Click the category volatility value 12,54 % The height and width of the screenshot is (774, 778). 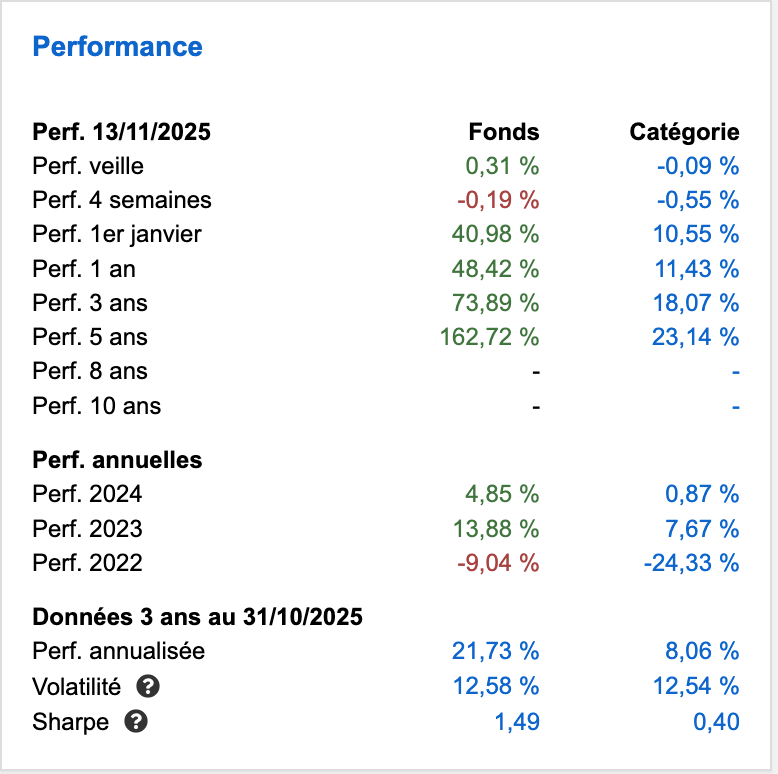(x=695, y=687)
